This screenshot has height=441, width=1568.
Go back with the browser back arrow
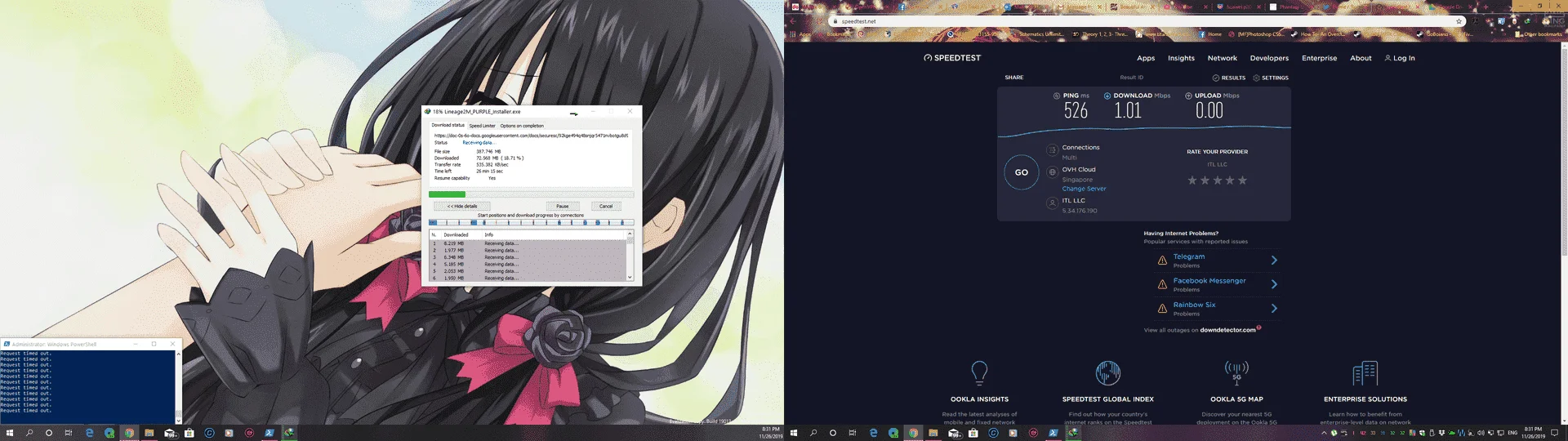click(793, 21)
